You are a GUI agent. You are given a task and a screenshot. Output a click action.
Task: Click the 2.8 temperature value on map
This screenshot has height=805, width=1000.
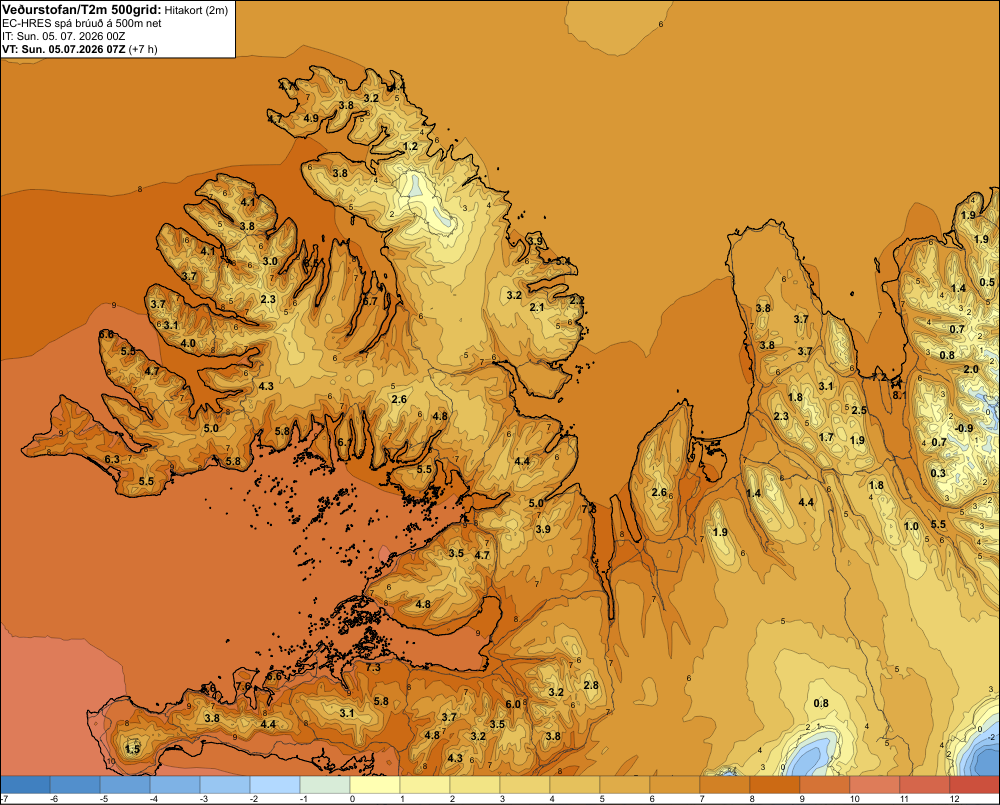pos(591,685)
